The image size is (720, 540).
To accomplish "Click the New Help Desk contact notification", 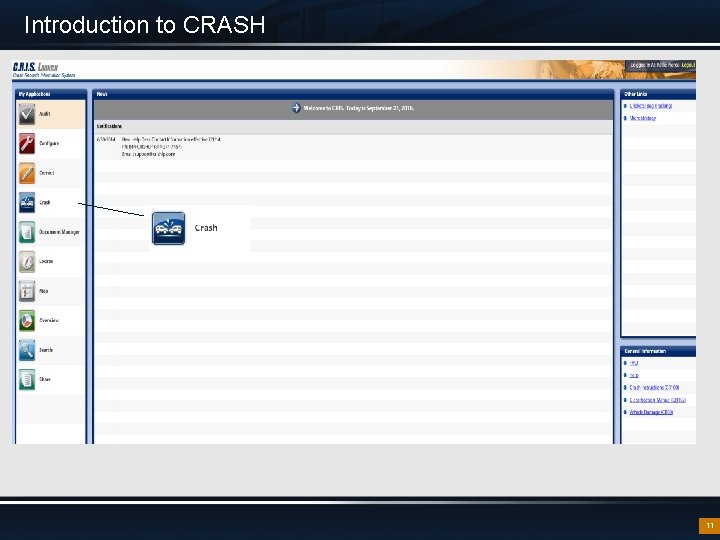I will (171, 146).
